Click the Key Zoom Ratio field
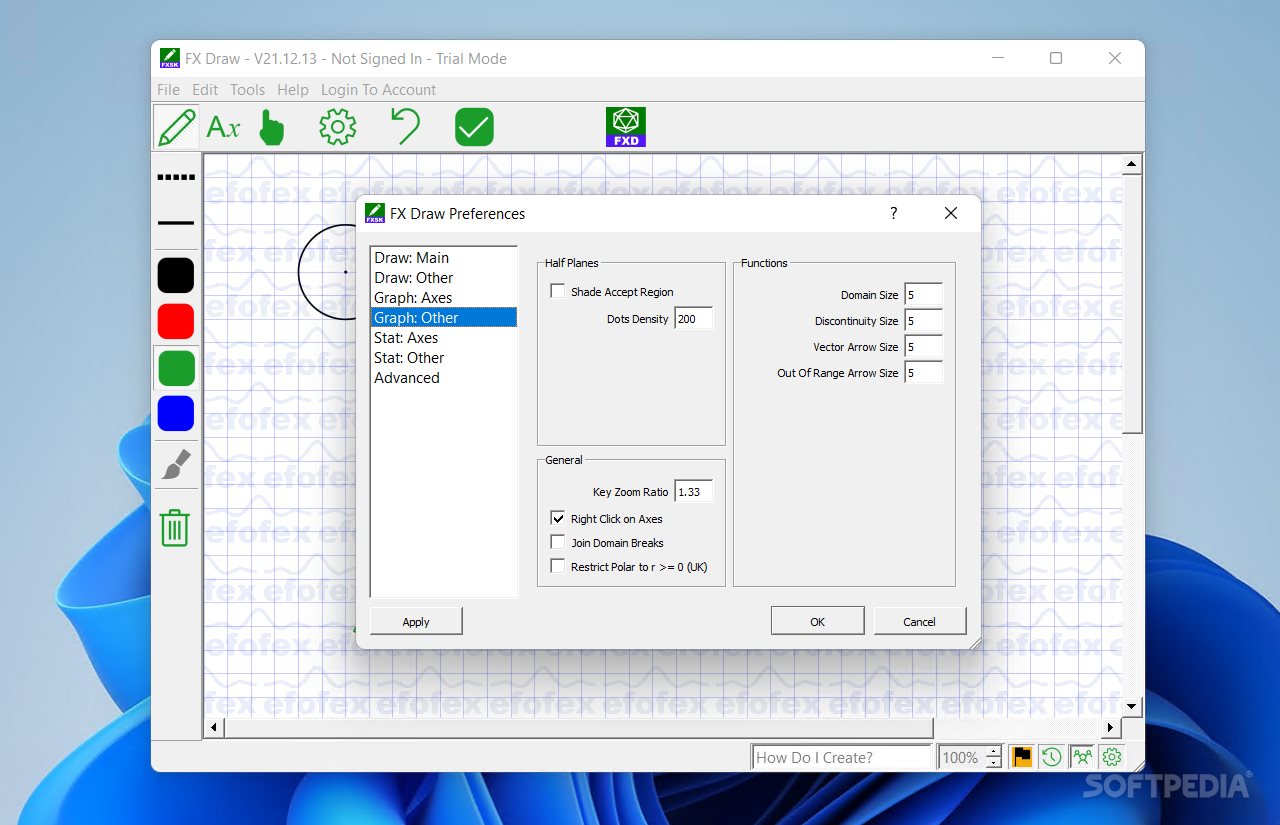 (693, 492)
